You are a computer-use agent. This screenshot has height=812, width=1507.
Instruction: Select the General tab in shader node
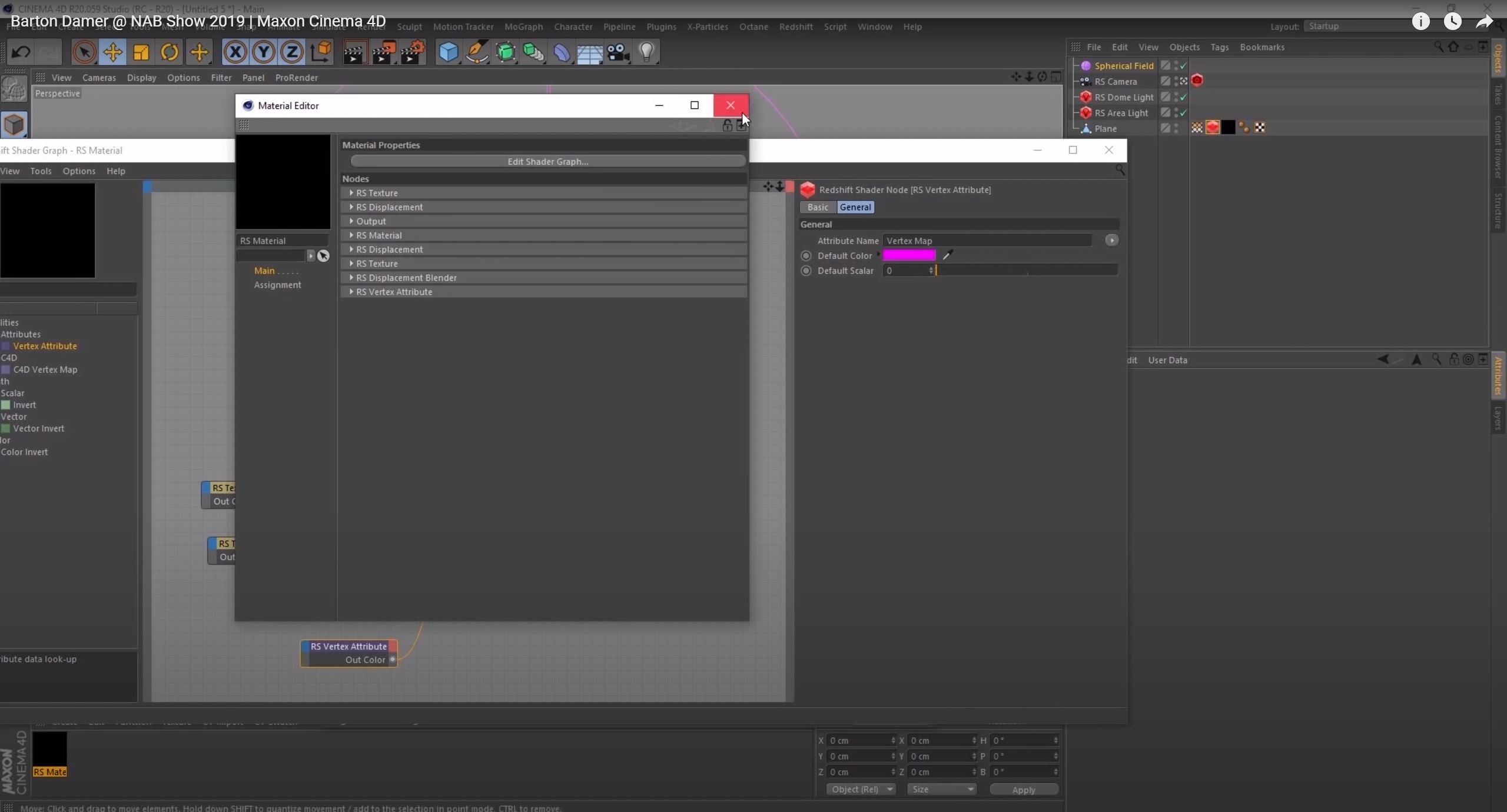coord(855,207)
